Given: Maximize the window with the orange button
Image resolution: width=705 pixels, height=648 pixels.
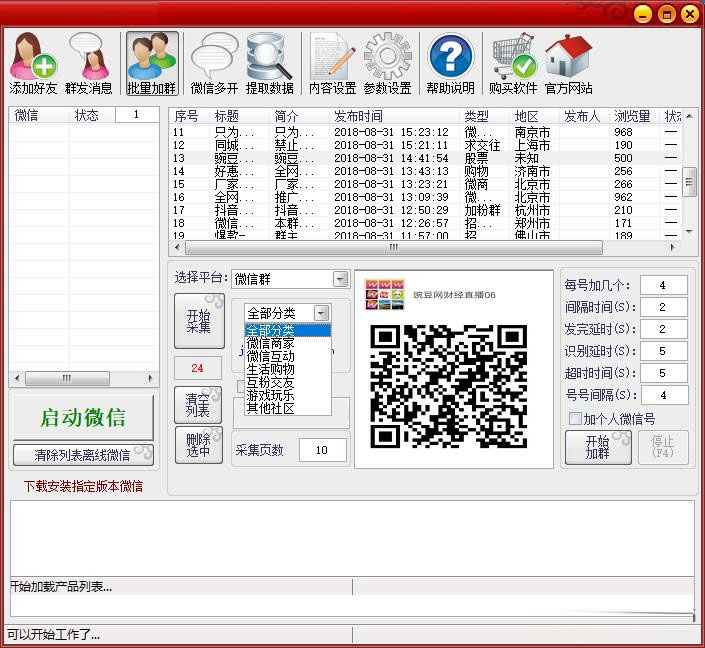Looking at the screenshot, I should click(x=667, y=14).
